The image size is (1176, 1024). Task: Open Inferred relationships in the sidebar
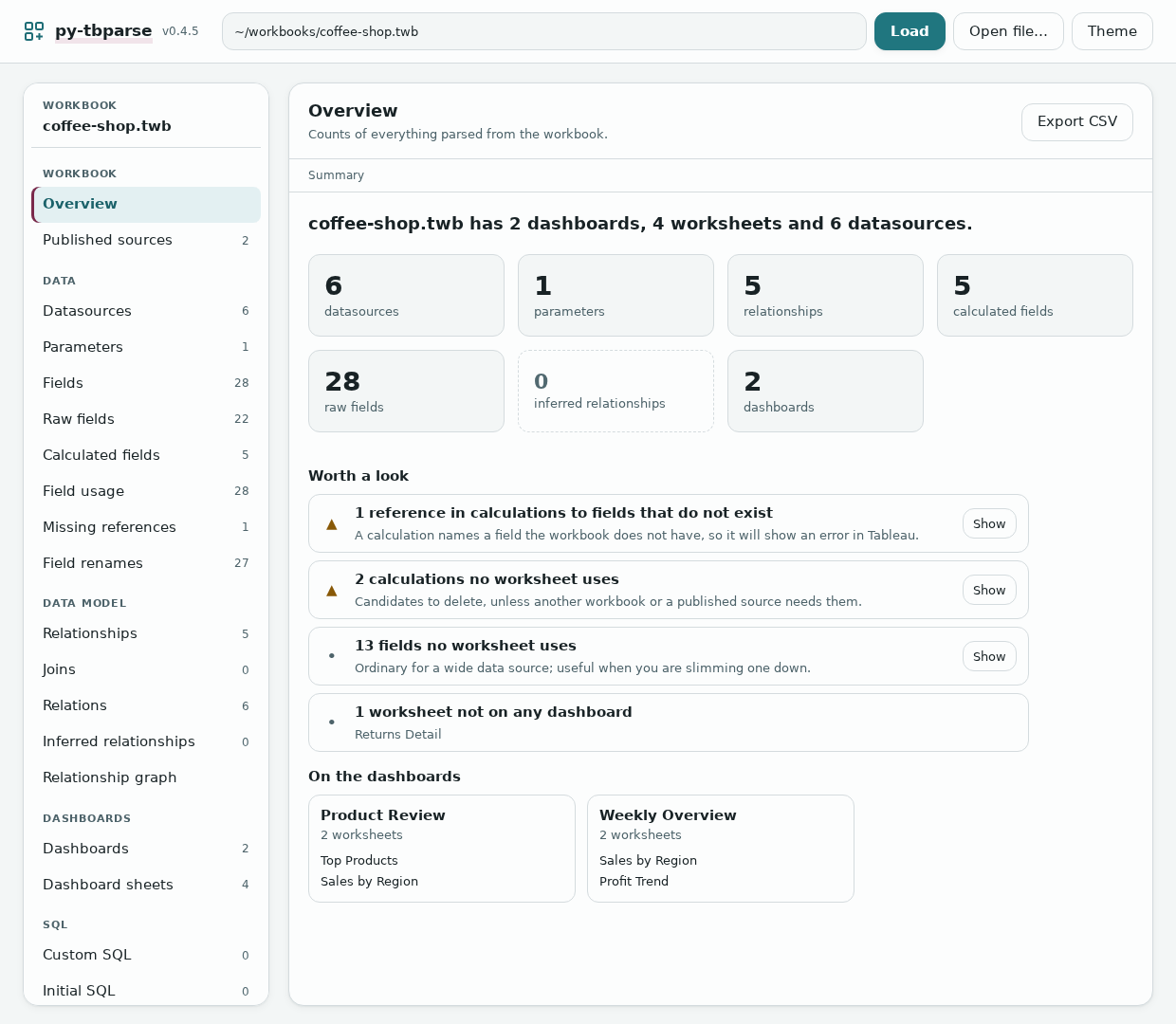[x=146, y=741]
